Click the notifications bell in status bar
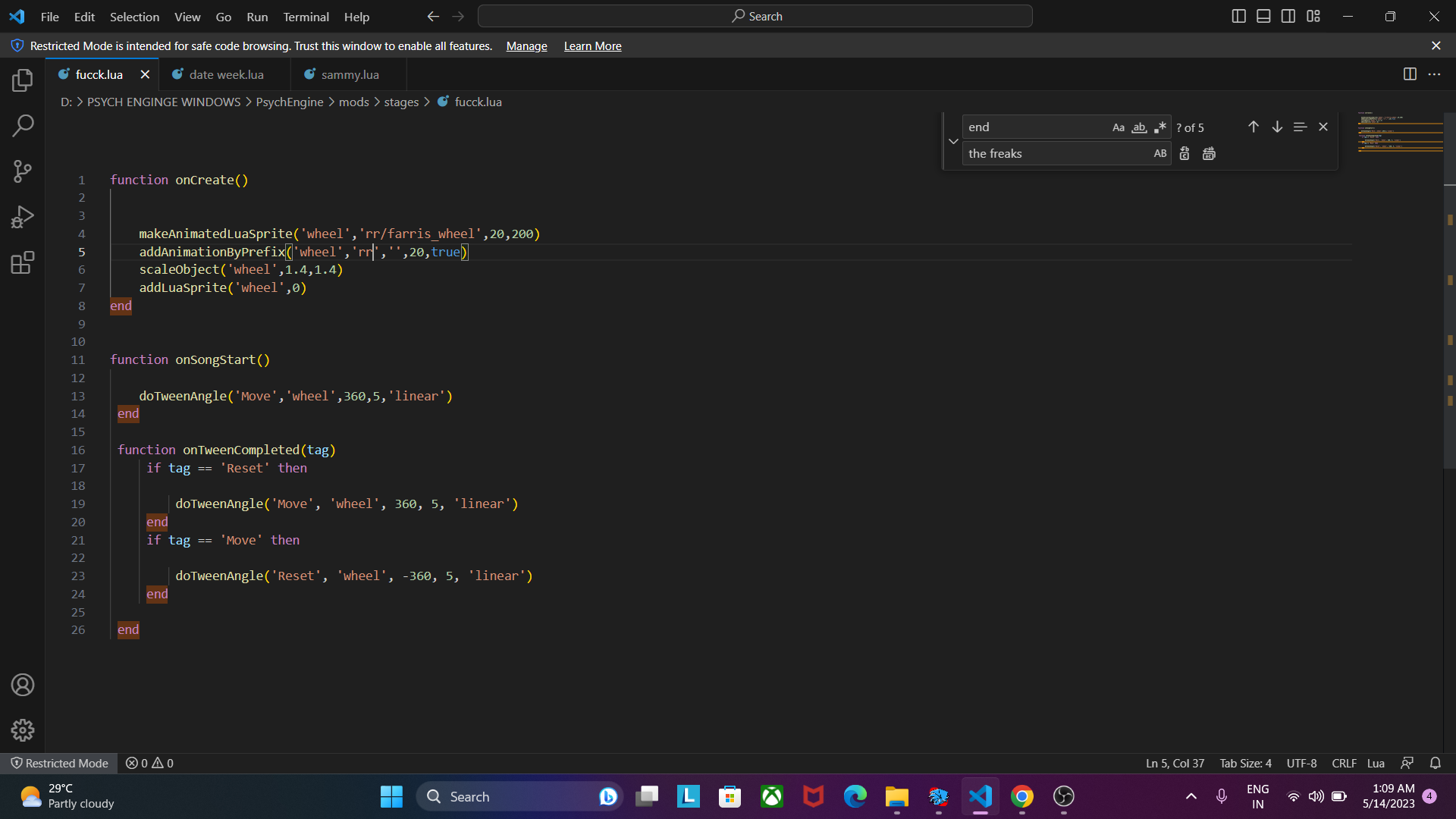The height and width of the screenshot is (819, 1456). tap(1436, 763)
